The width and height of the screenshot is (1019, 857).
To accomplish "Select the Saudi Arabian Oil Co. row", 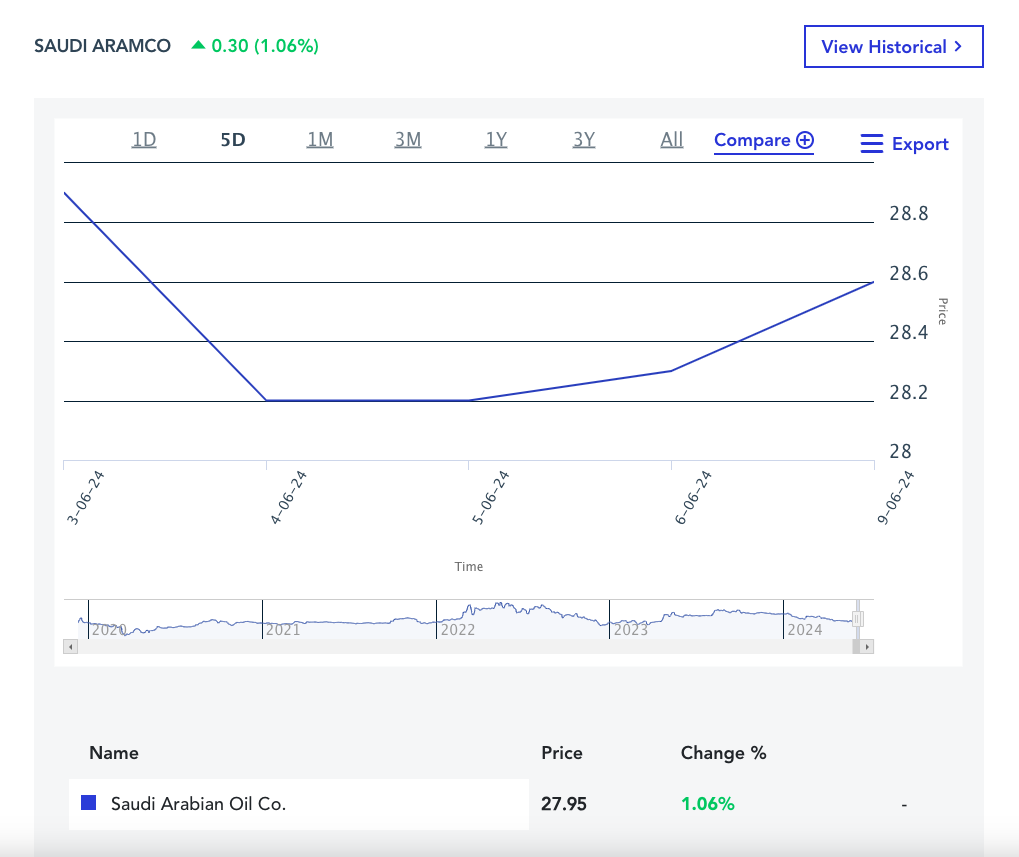I will coord(298,804).
